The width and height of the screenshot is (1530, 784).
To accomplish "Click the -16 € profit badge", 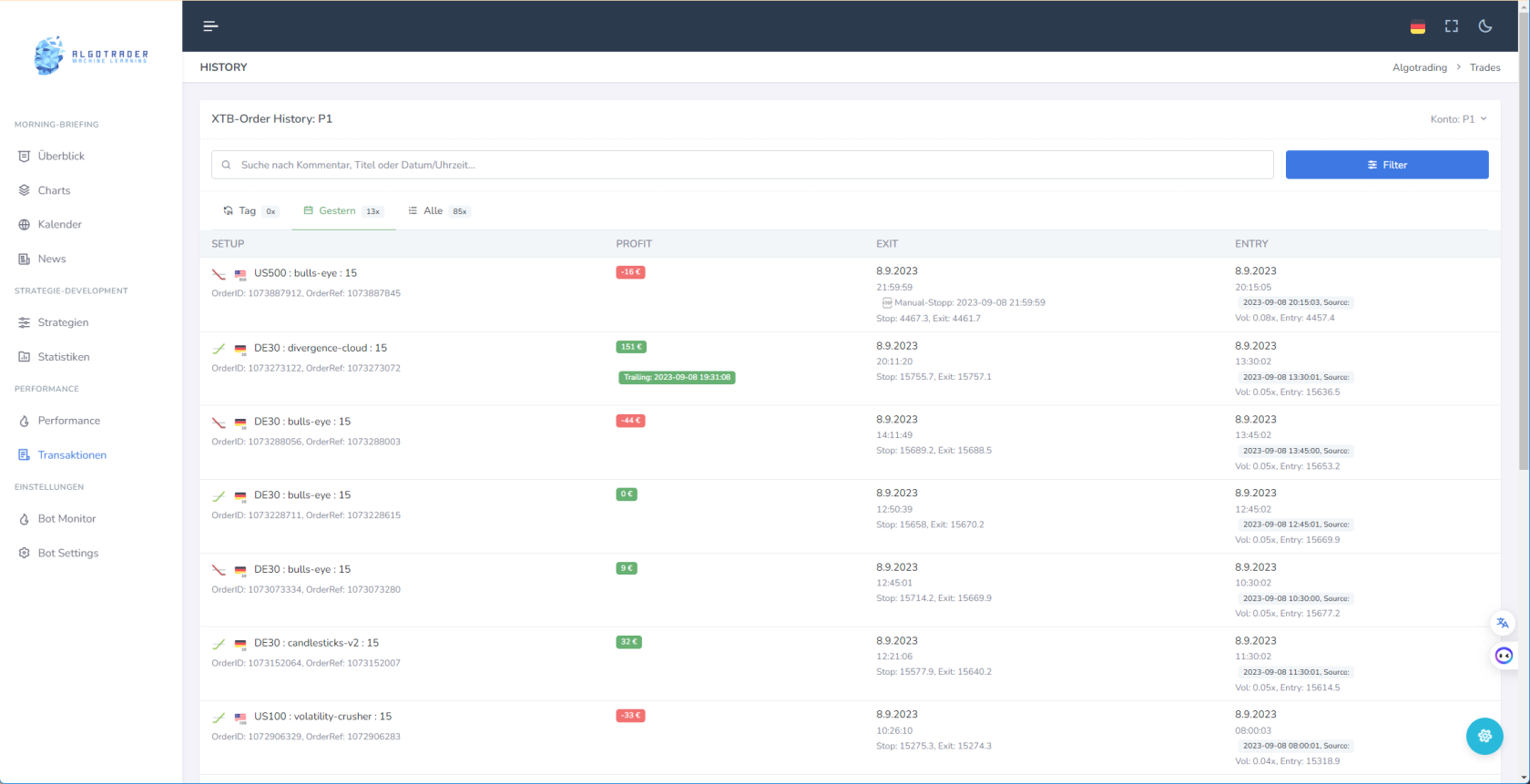I will 630,272.
